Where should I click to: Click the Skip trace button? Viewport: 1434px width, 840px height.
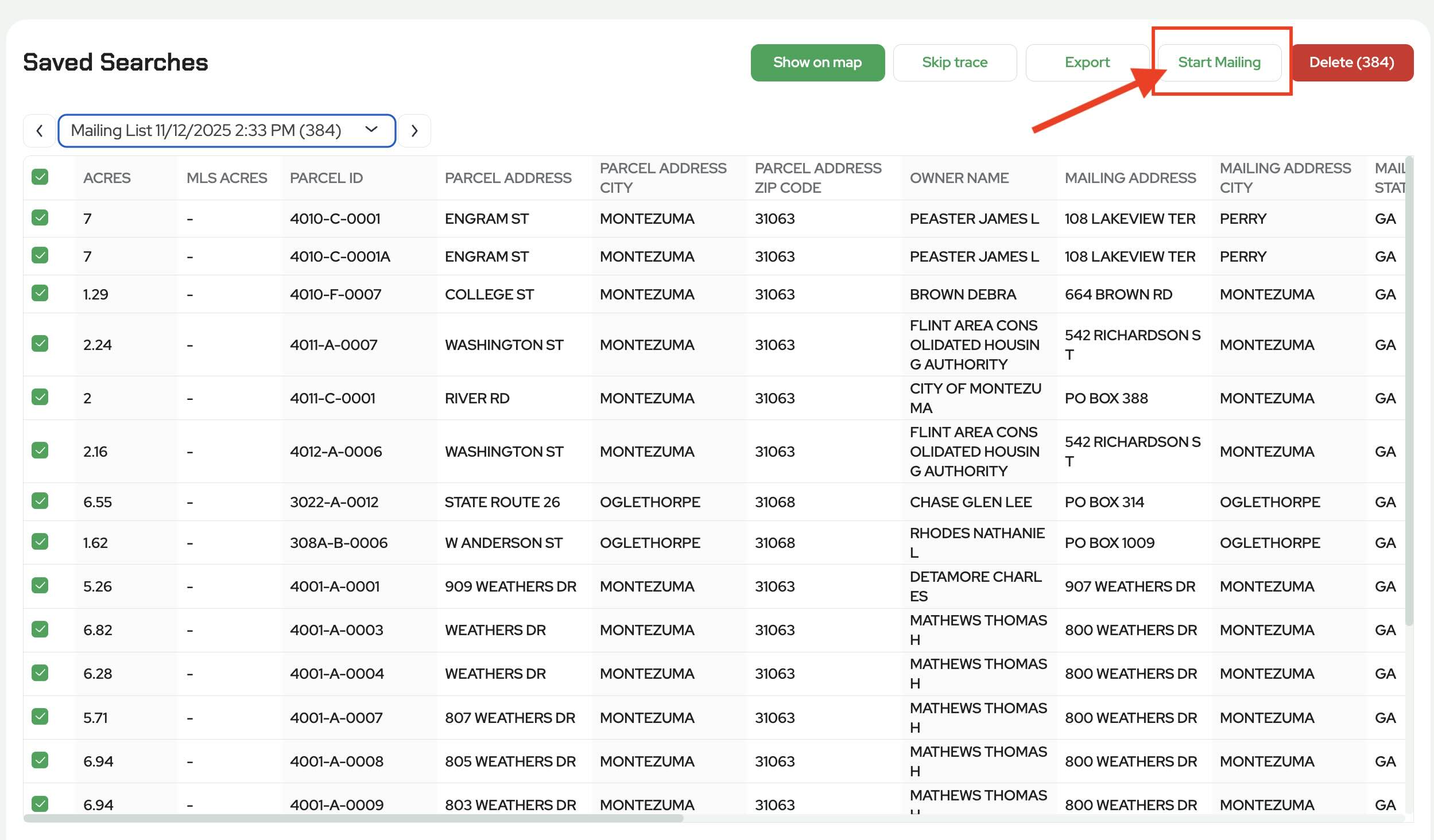click(x=954, y=63)
